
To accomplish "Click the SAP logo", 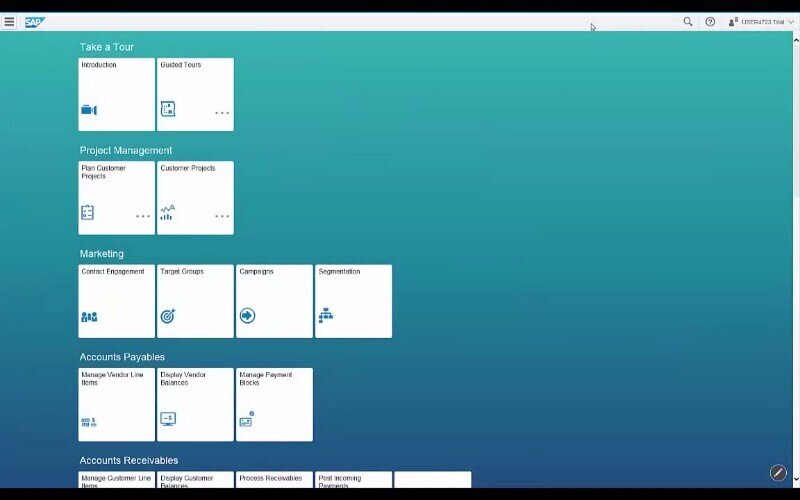I will coord(35,21).
